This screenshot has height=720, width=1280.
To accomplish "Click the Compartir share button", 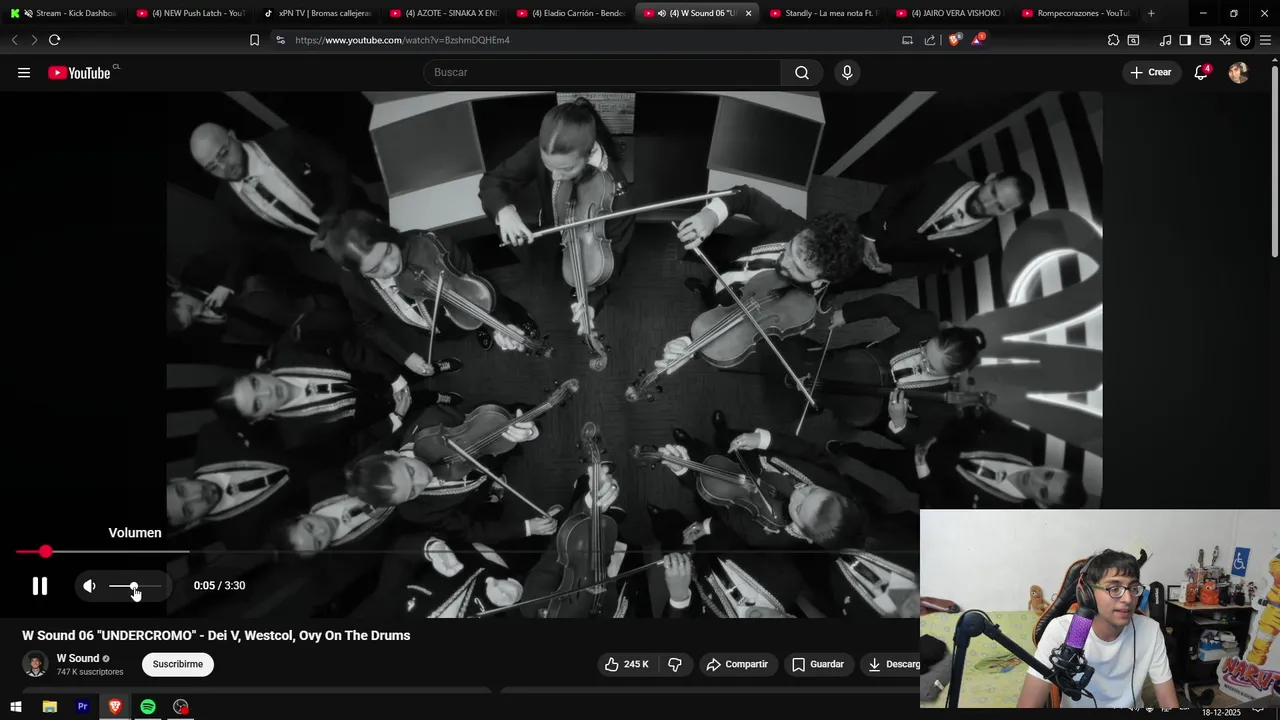I will (737, 664).
